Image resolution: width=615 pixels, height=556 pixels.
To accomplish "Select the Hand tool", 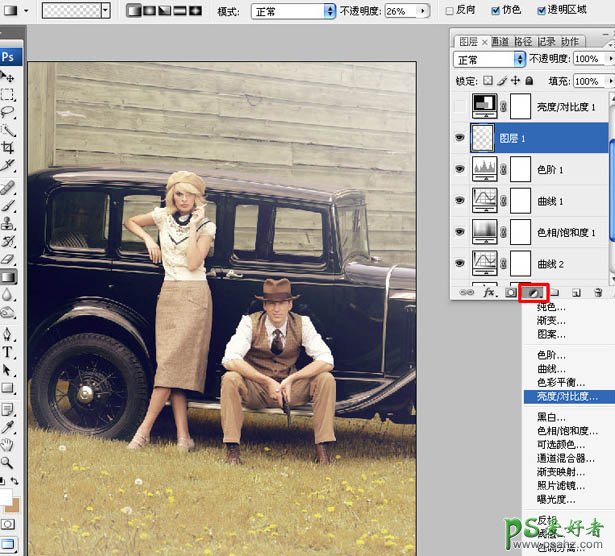I will (x=8, y=444).
